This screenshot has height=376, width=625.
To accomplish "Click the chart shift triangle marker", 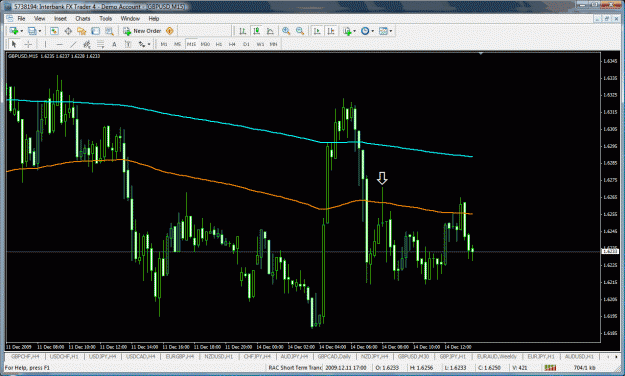I will (x=481, y=53).
